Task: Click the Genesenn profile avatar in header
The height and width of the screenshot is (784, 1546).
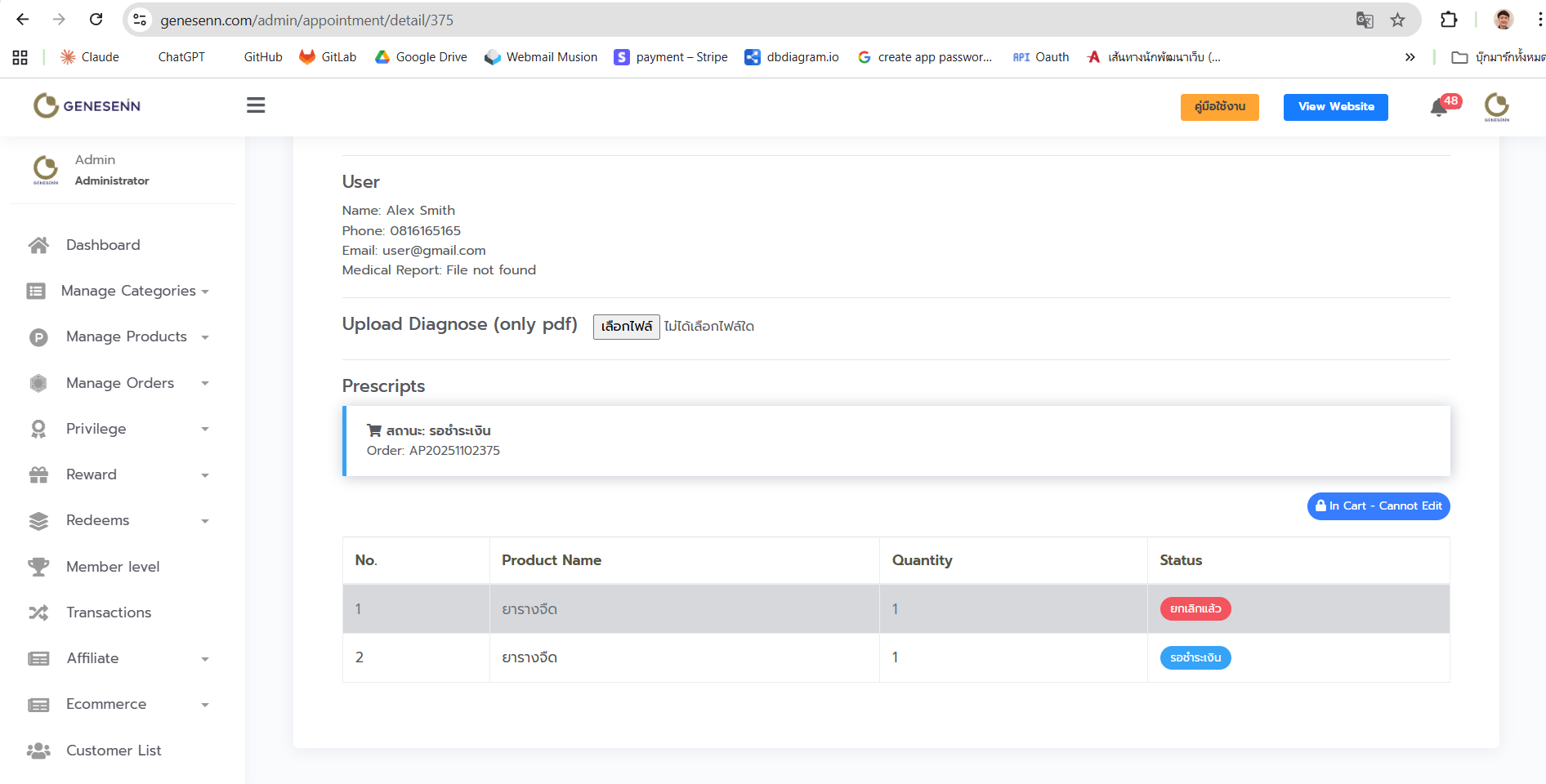Action: (x=1496, y=106)
